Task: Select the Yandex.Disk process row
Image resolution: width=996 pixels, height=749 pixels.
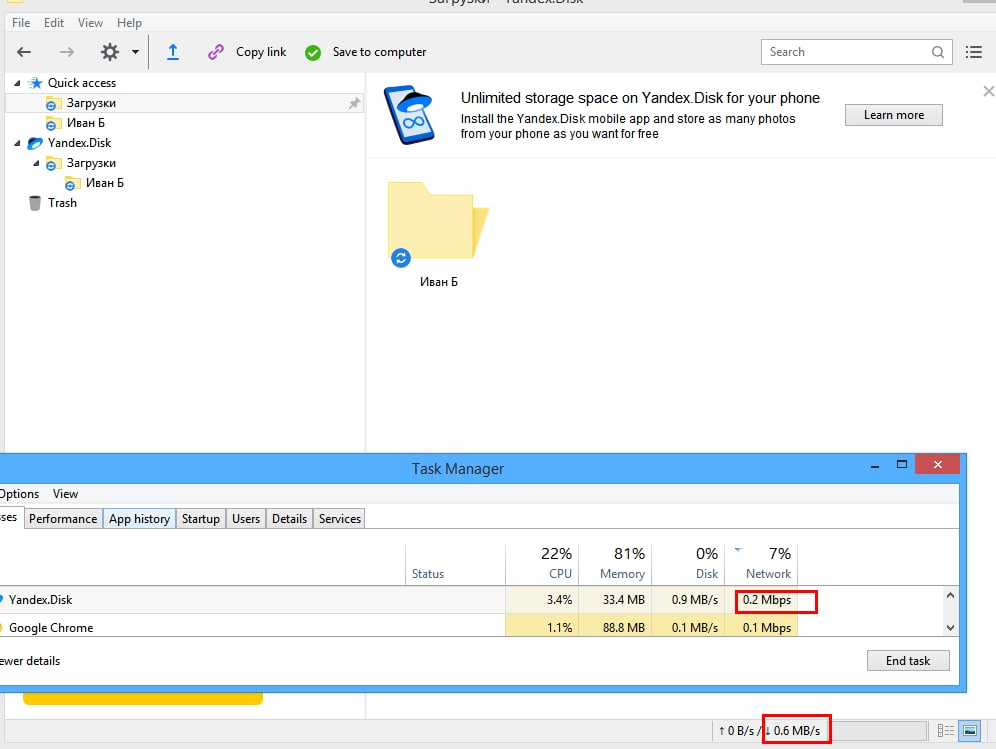Action: (399, 600)
